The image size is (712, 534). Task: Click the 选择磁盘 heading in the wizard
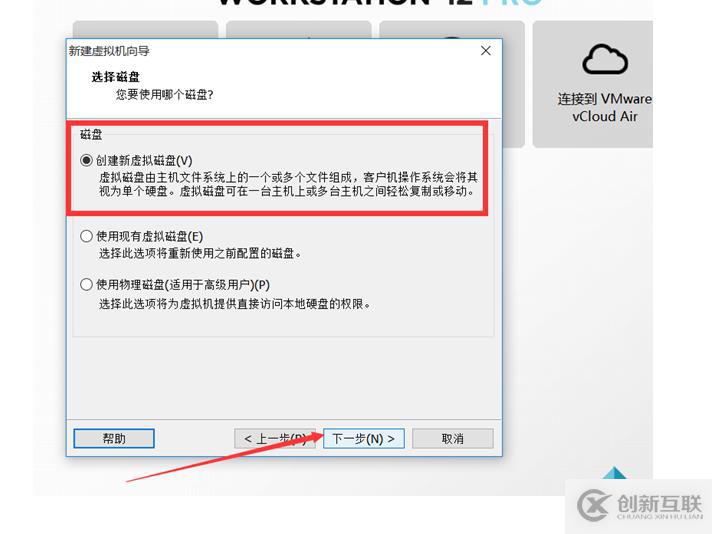click(x=115, y=77)
